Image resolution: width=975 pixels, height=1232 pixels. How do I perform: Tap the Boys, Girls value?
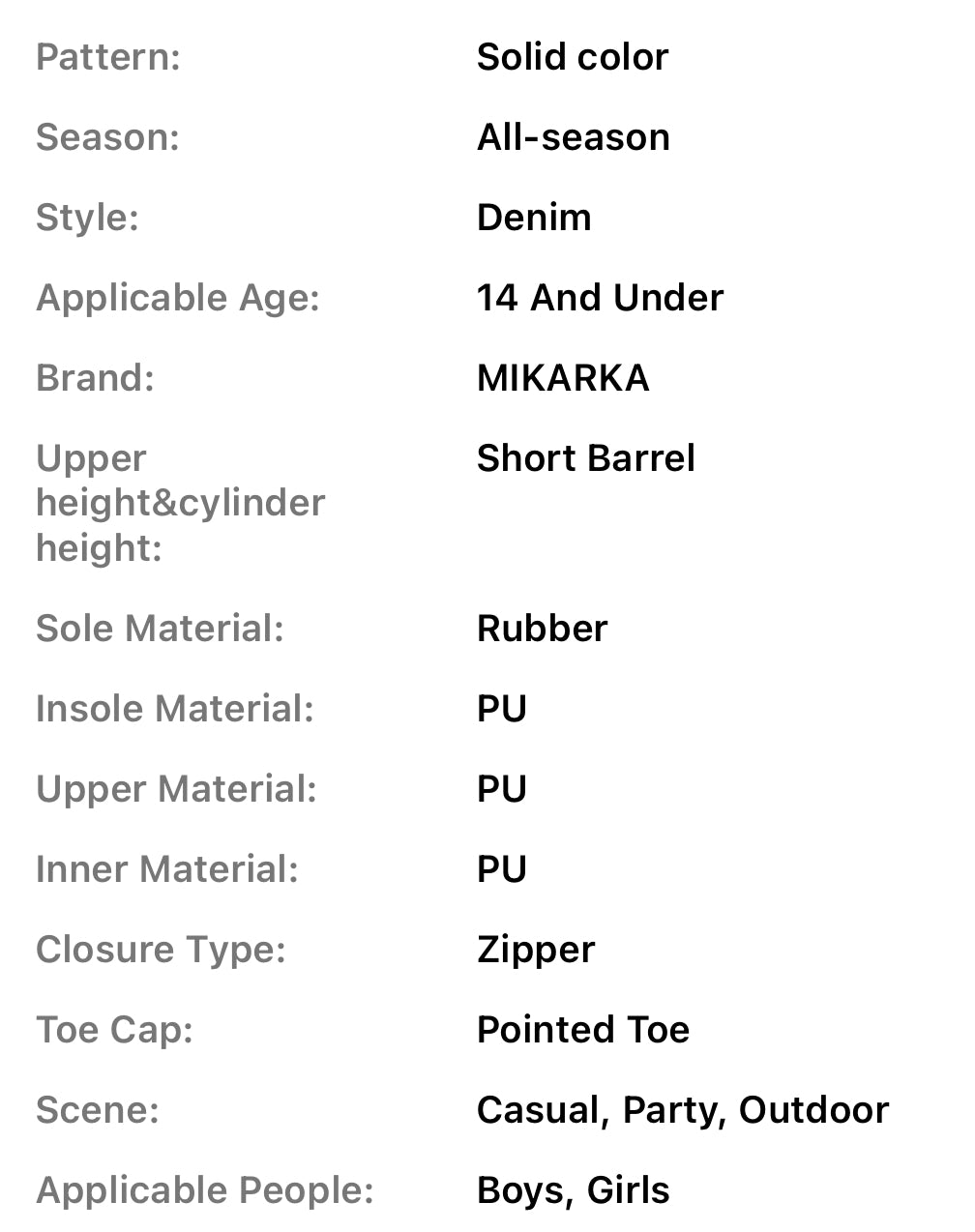pos(574,1190)
